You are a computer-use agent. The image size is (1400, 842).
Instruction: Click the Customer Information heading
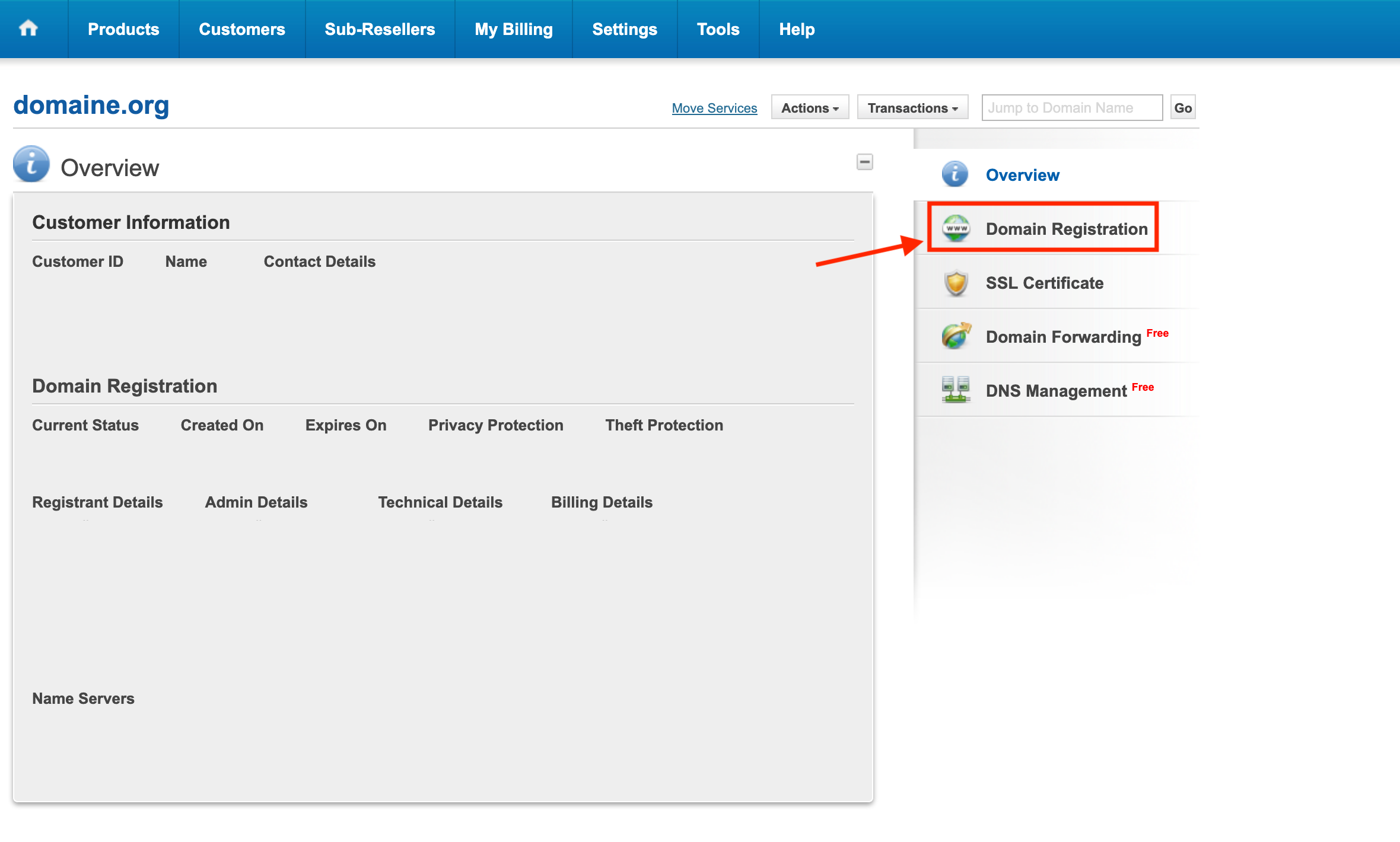tap(131, 222)
